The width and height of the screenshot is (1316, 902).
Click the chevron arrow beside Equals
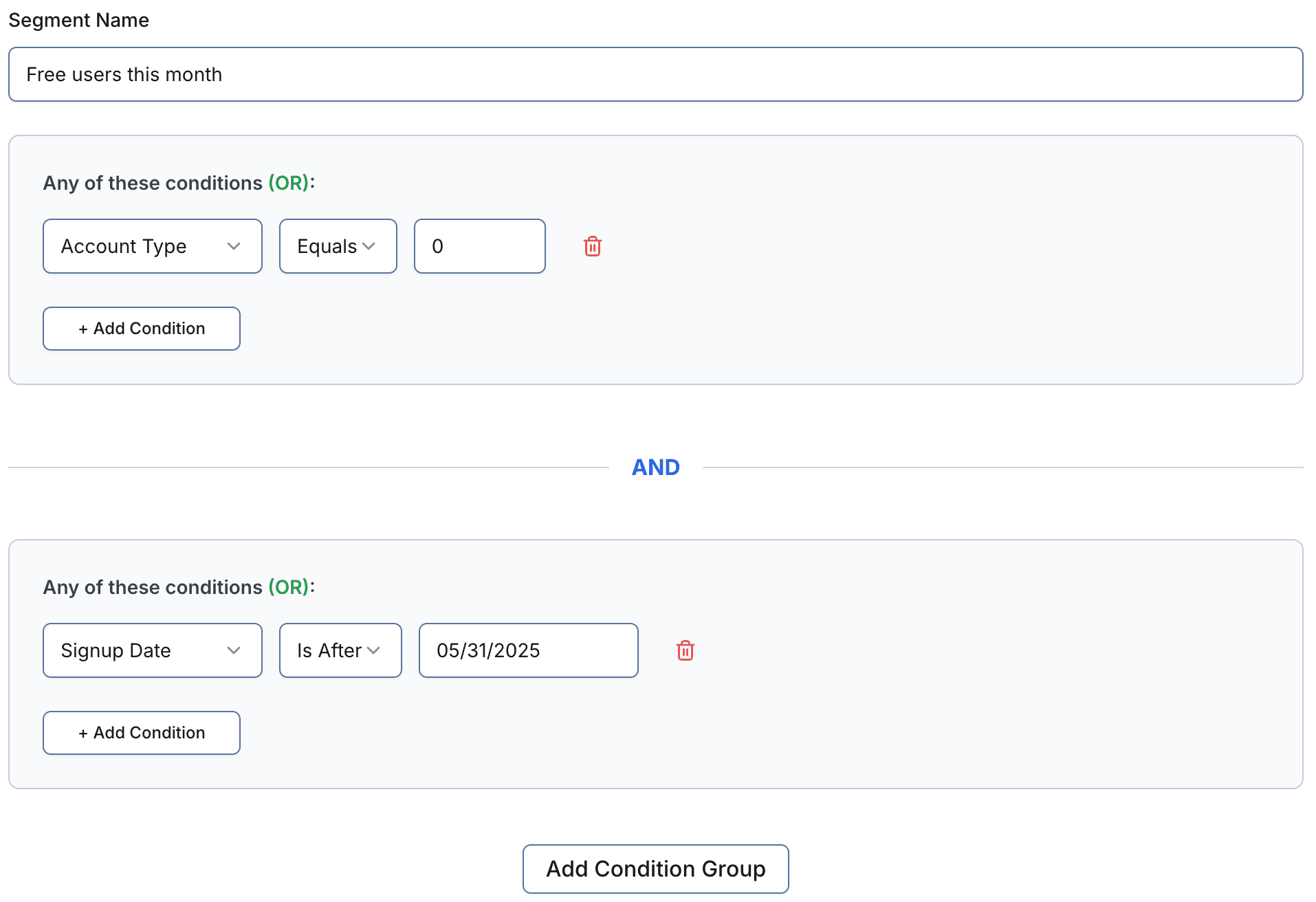click(x=369, y=246)
